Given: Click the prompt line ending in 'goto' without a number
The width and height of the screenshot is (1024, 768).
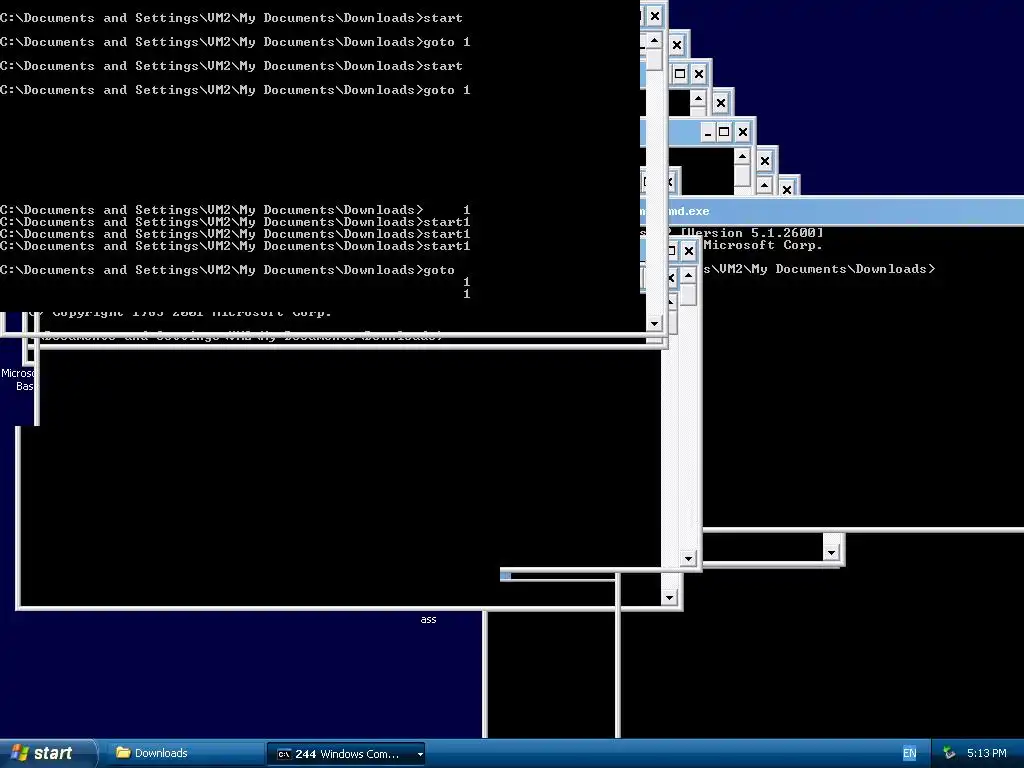Looking at the screenshot, I should [x=227, y=270].
